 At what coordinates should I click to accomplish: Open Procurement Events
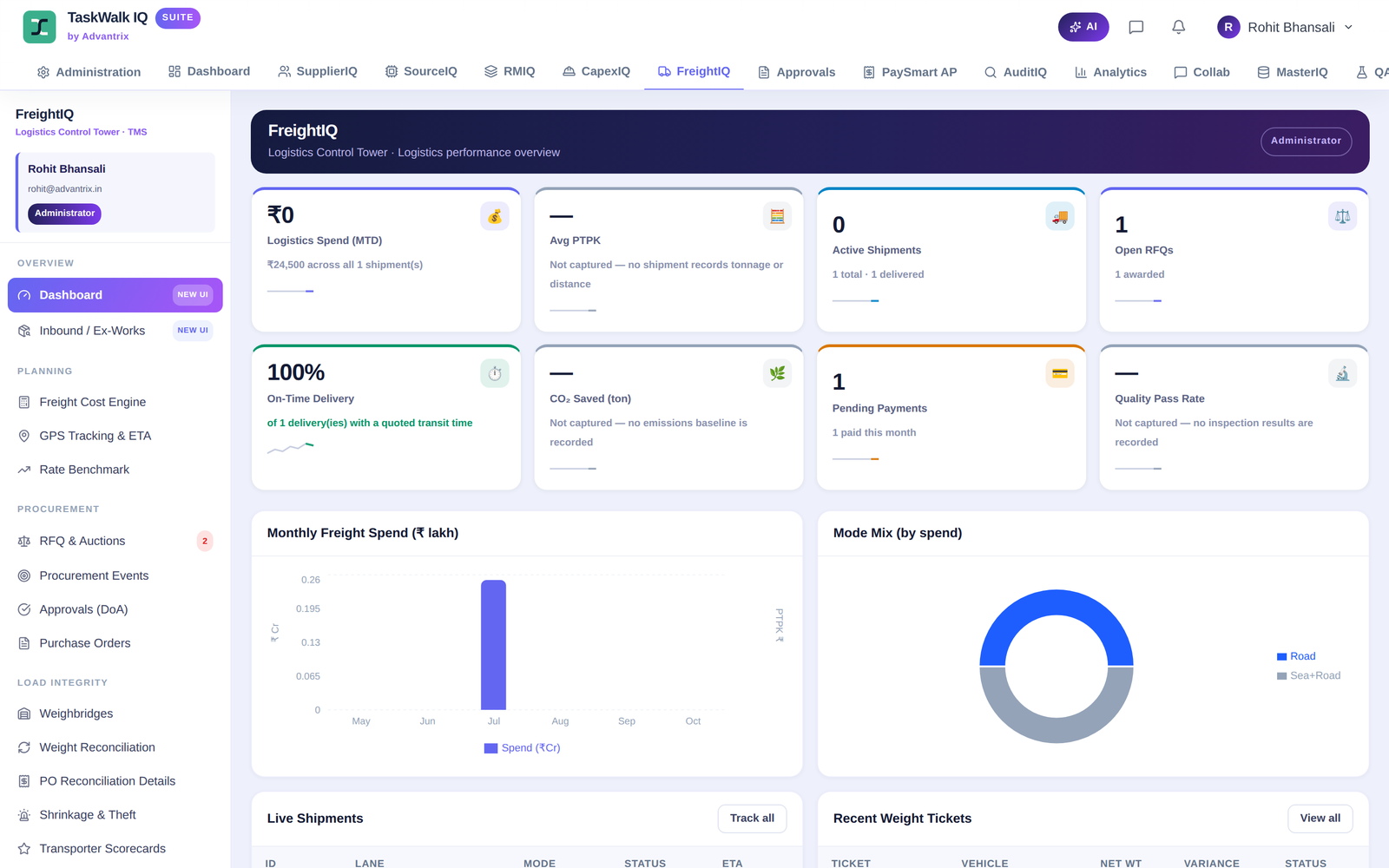[x=115, y=575]
